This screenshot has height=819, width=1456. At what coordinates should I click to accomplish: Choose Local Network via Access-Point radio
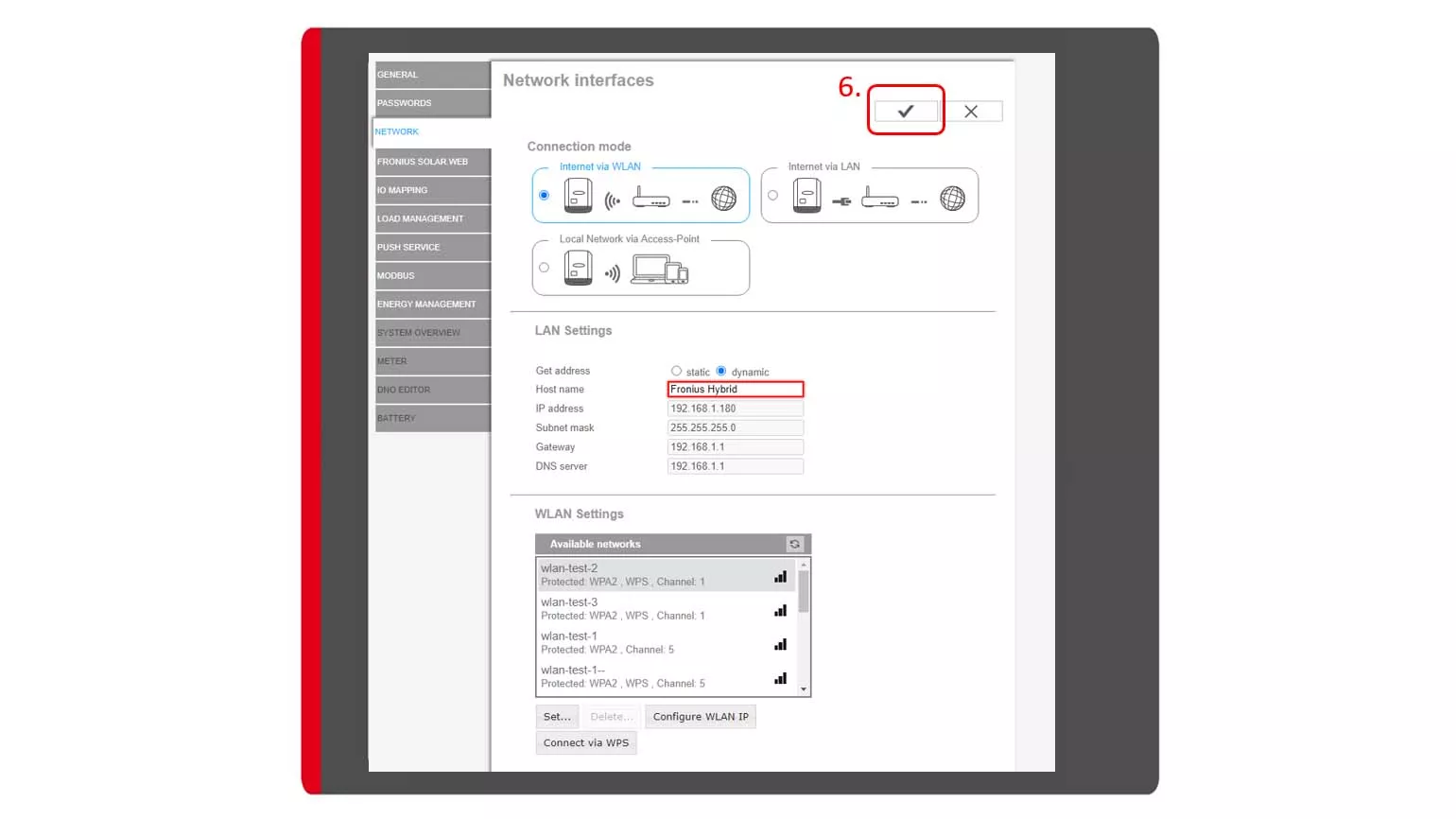(x=544, y=268)
